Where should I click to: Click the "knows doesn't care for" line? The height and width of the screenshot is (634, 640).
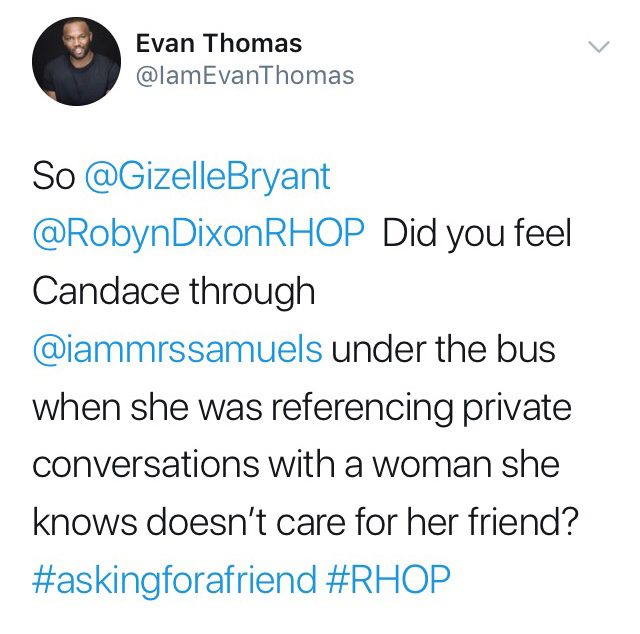click(x=217, y=522)
